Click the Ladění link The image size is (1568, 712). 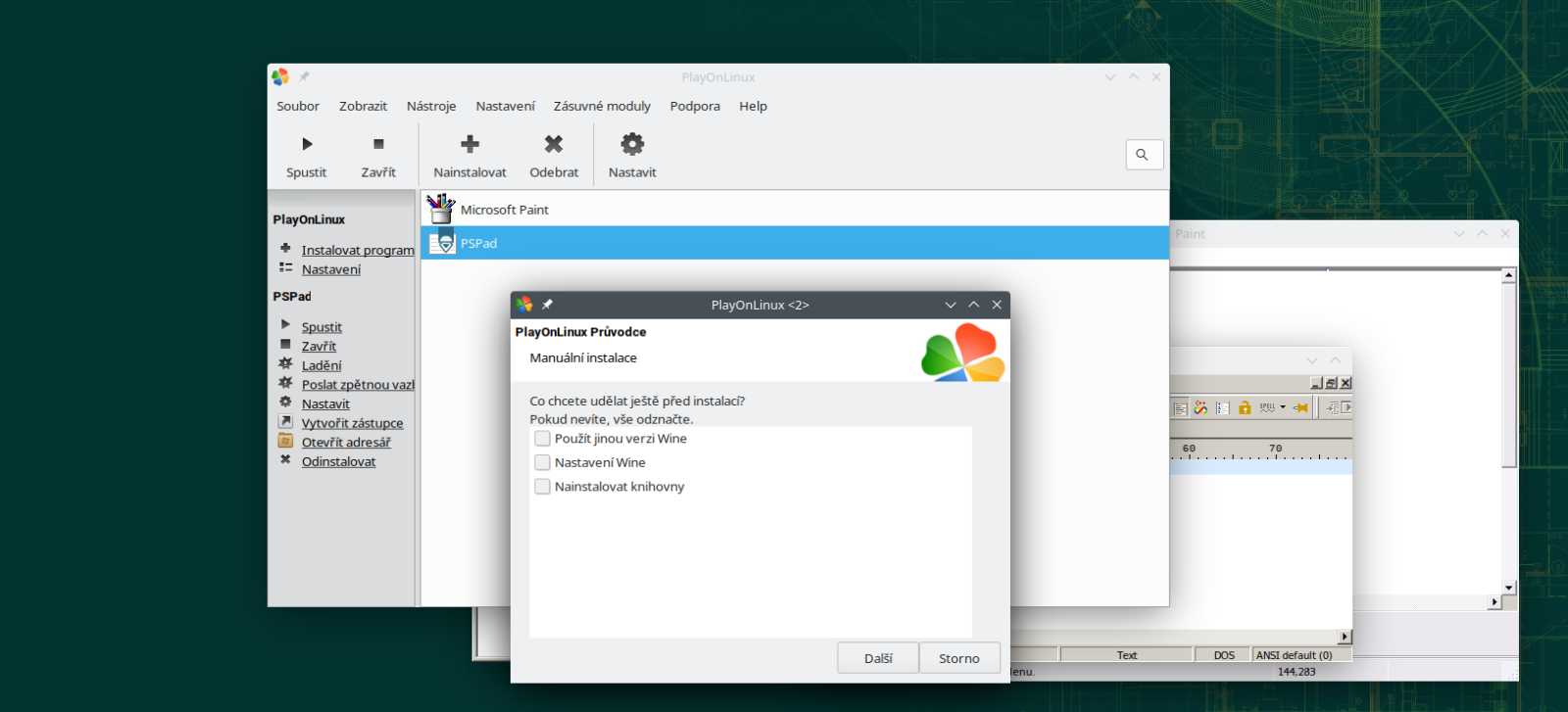[x=321, y=365]
